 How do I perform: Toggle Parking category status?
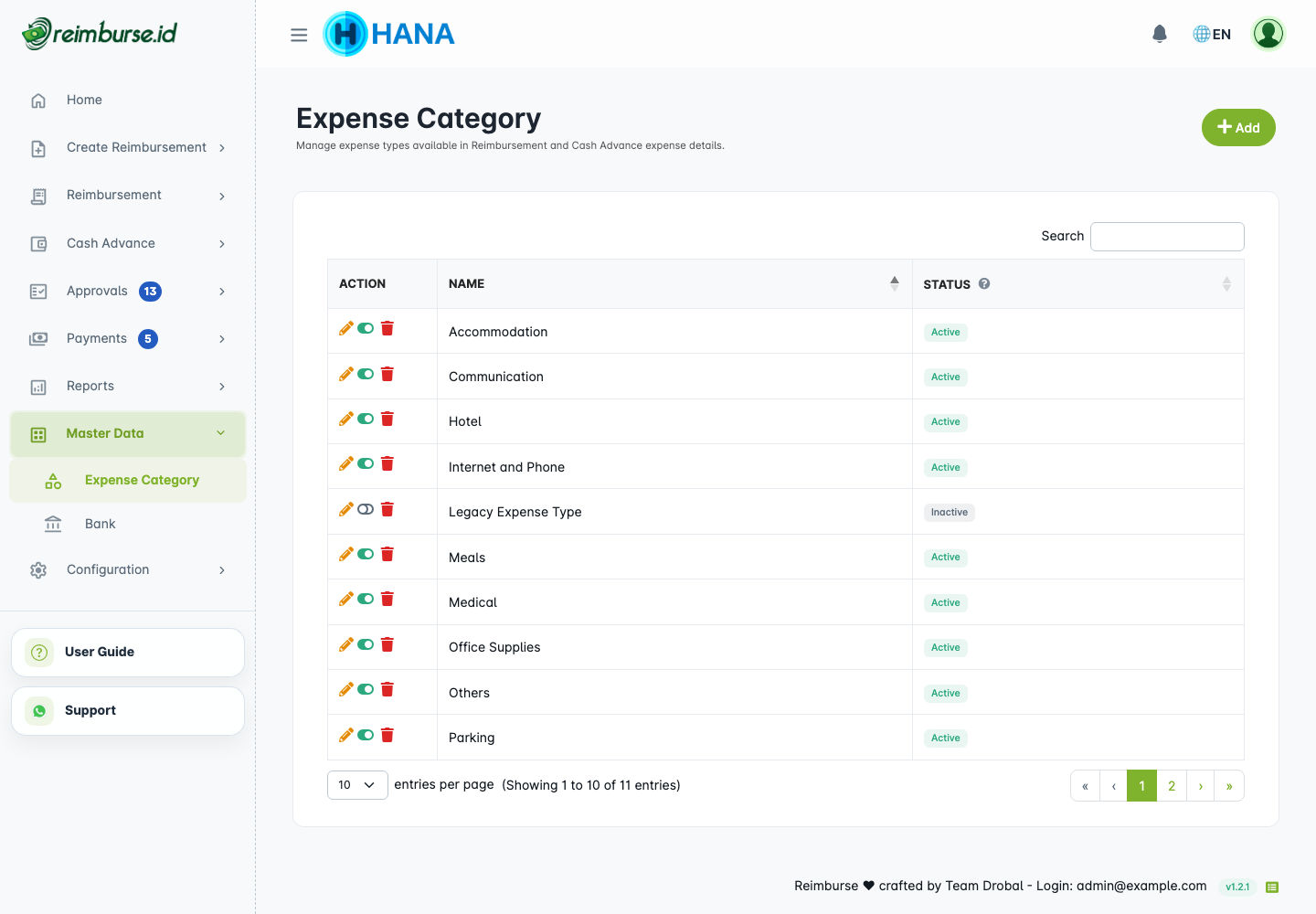366,735
